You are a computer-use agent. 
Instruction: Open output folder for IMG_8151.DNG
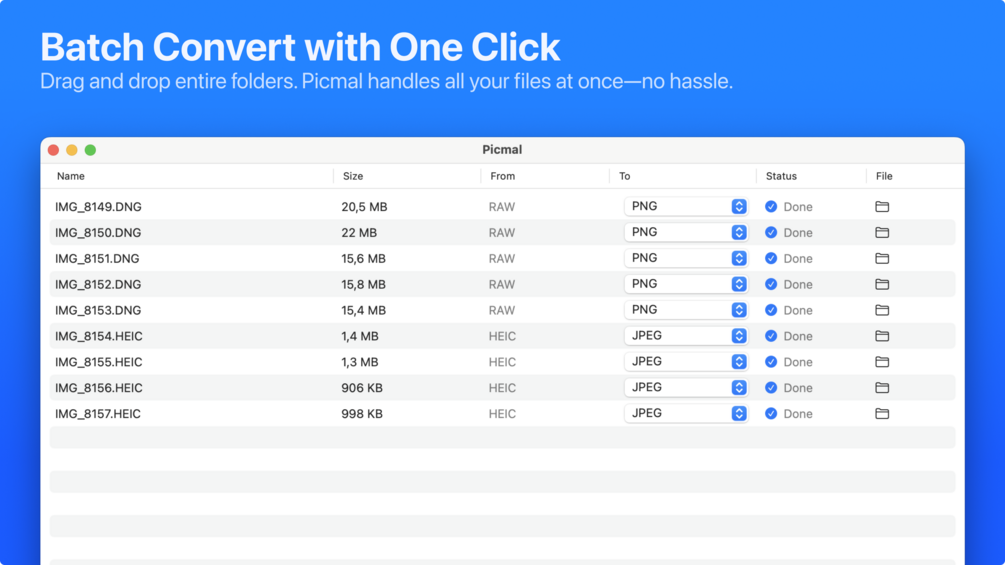pyautogui.click(x=882, y=258)
